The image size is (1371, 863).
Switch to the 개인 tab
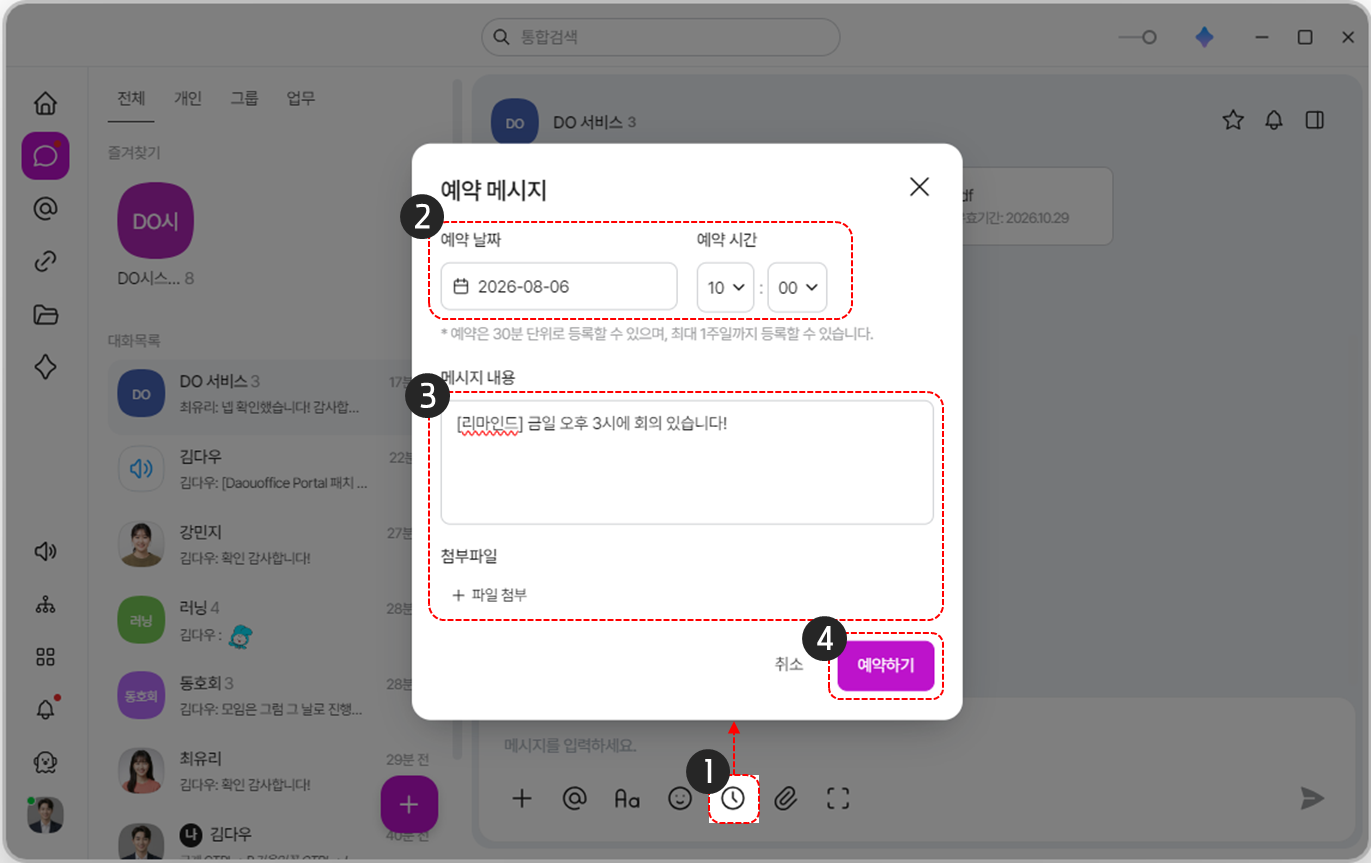point(188,98)
